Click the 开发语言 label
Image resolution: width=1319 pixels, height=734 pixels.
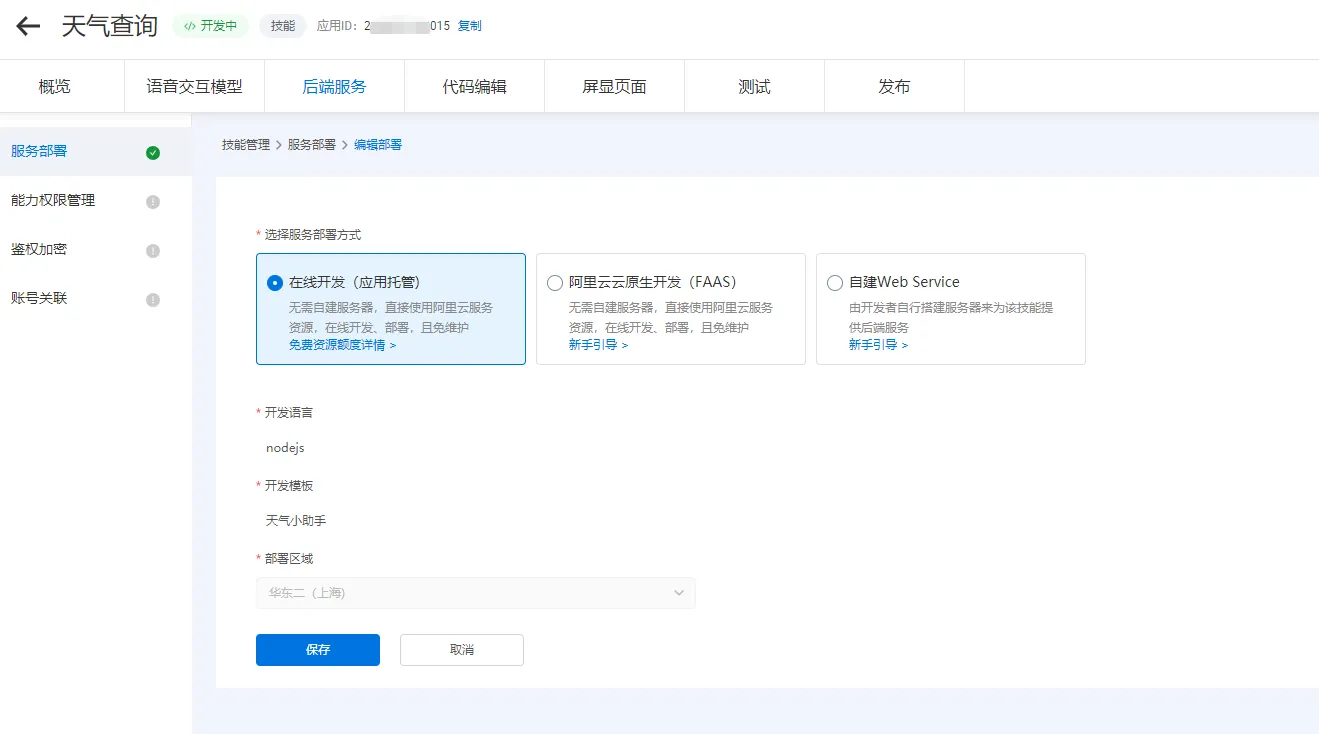tap(289, 413)
